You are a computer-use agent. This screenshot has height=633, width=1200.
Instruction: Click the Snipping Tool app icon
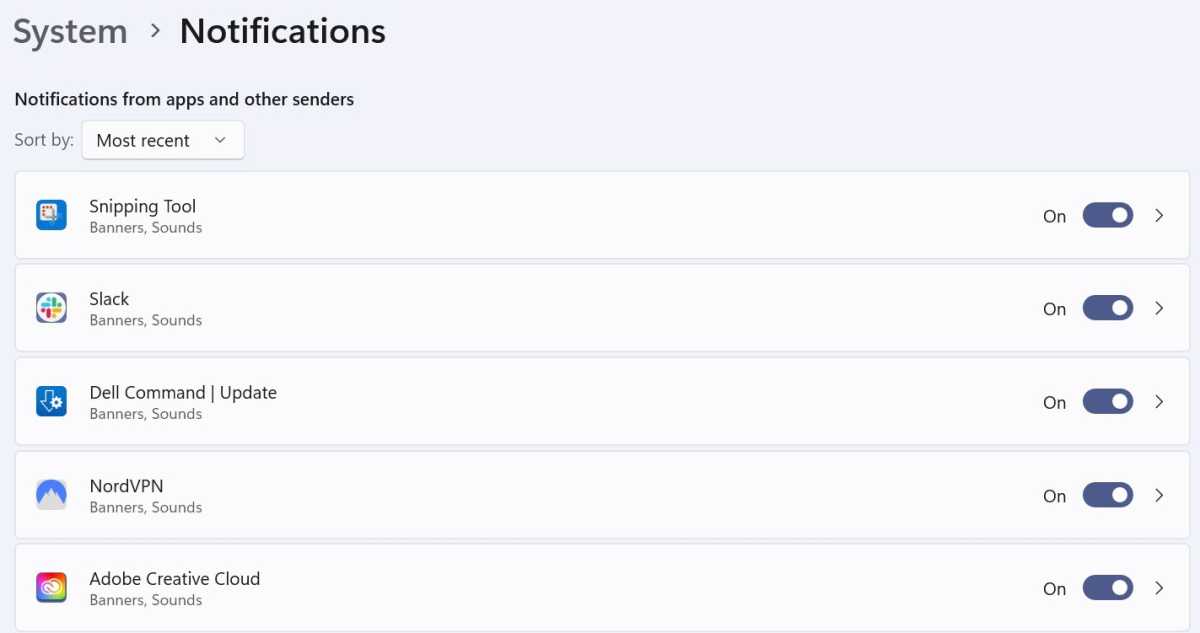click(51, 215)
